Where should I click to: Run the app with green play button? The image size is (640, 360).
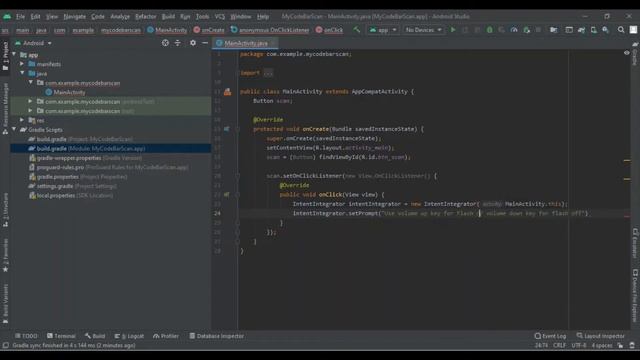click(453, 30)
